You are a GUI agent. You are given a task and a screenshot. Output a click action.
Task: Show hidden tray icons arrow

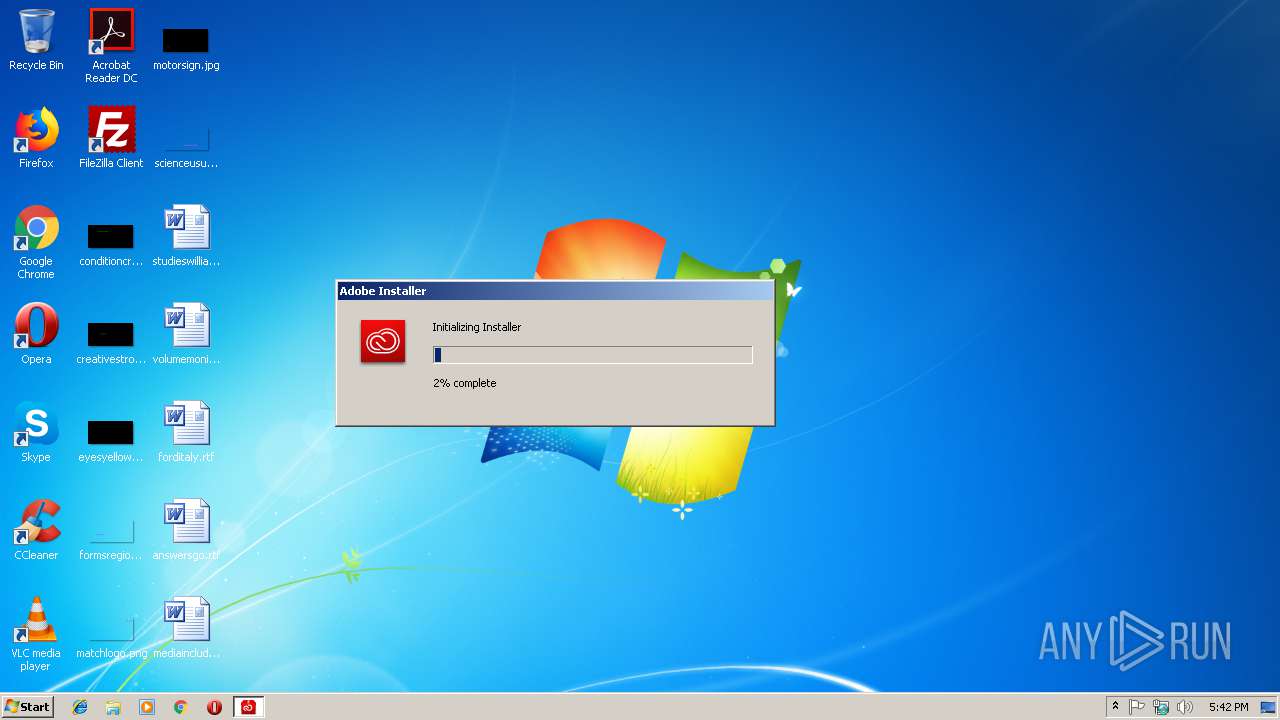click(1115, 707)
